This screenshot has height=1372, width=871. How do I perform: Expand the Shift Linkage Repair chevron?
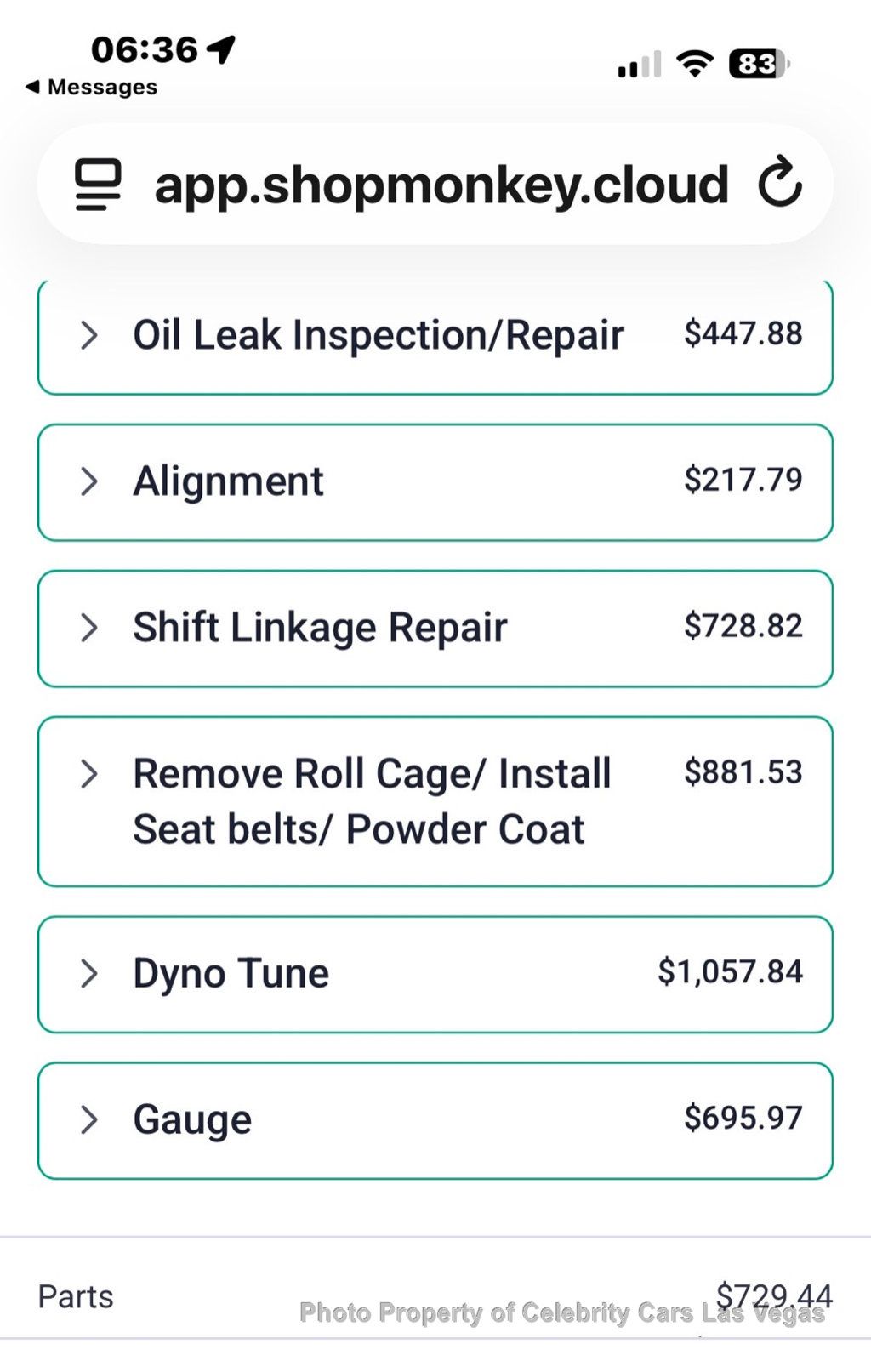click(88, 628)
